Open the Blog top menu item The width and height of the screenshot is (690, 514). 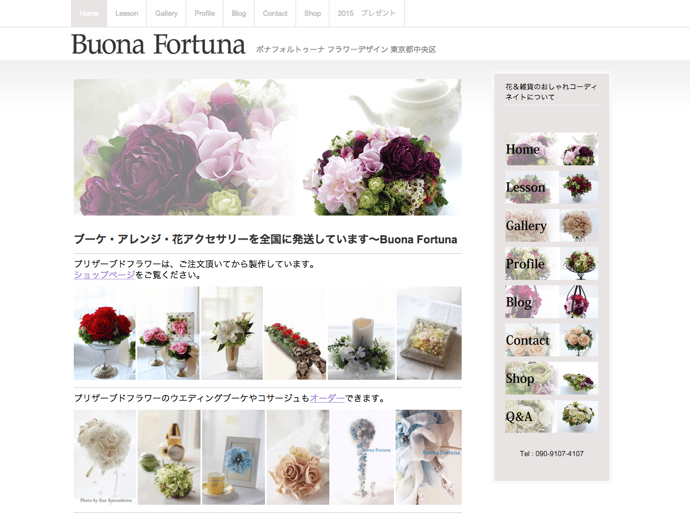tap(239, 13)
